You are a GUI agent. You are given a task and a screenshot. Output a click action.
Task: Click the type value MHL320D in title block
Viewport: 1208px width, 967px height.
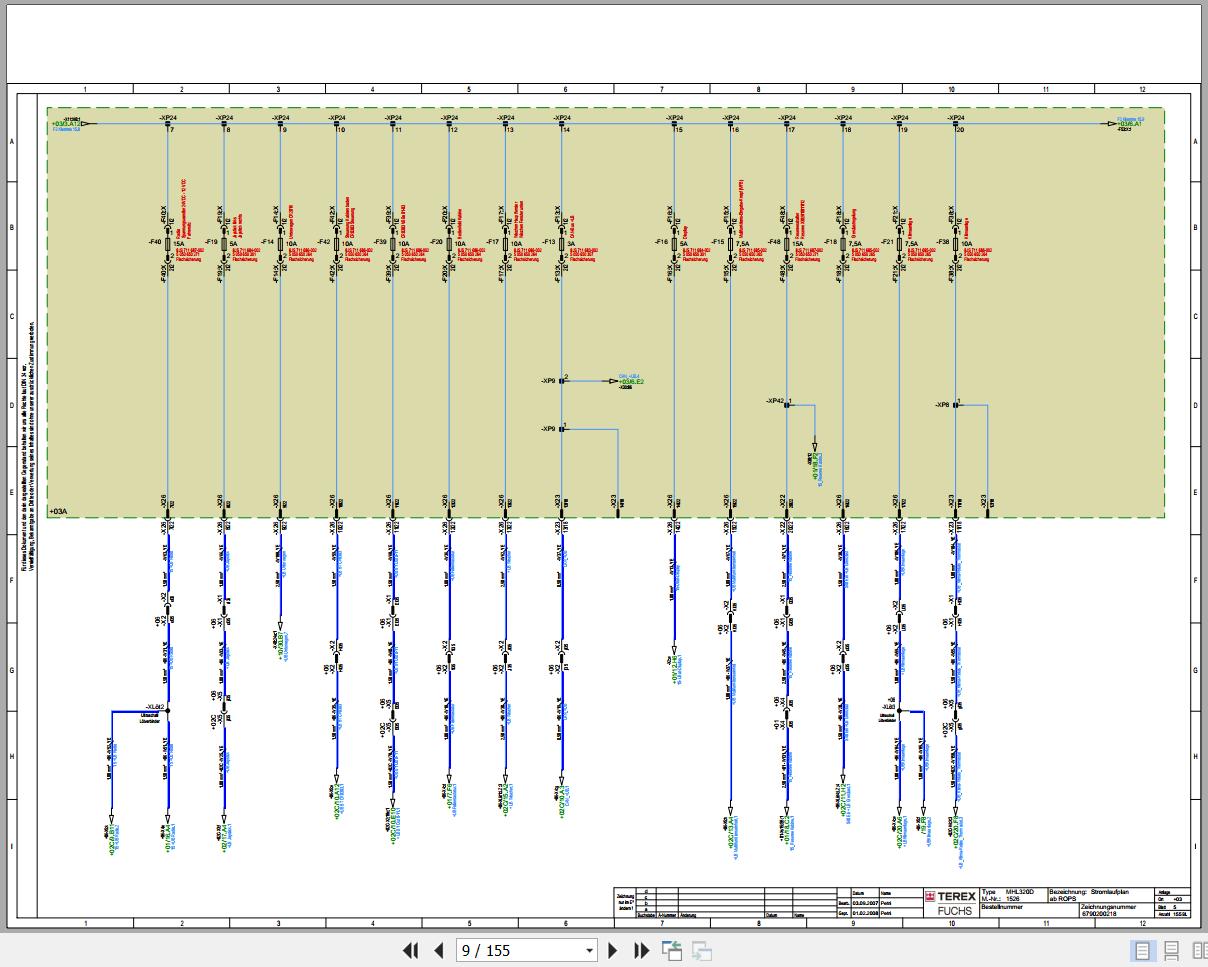1020,891
